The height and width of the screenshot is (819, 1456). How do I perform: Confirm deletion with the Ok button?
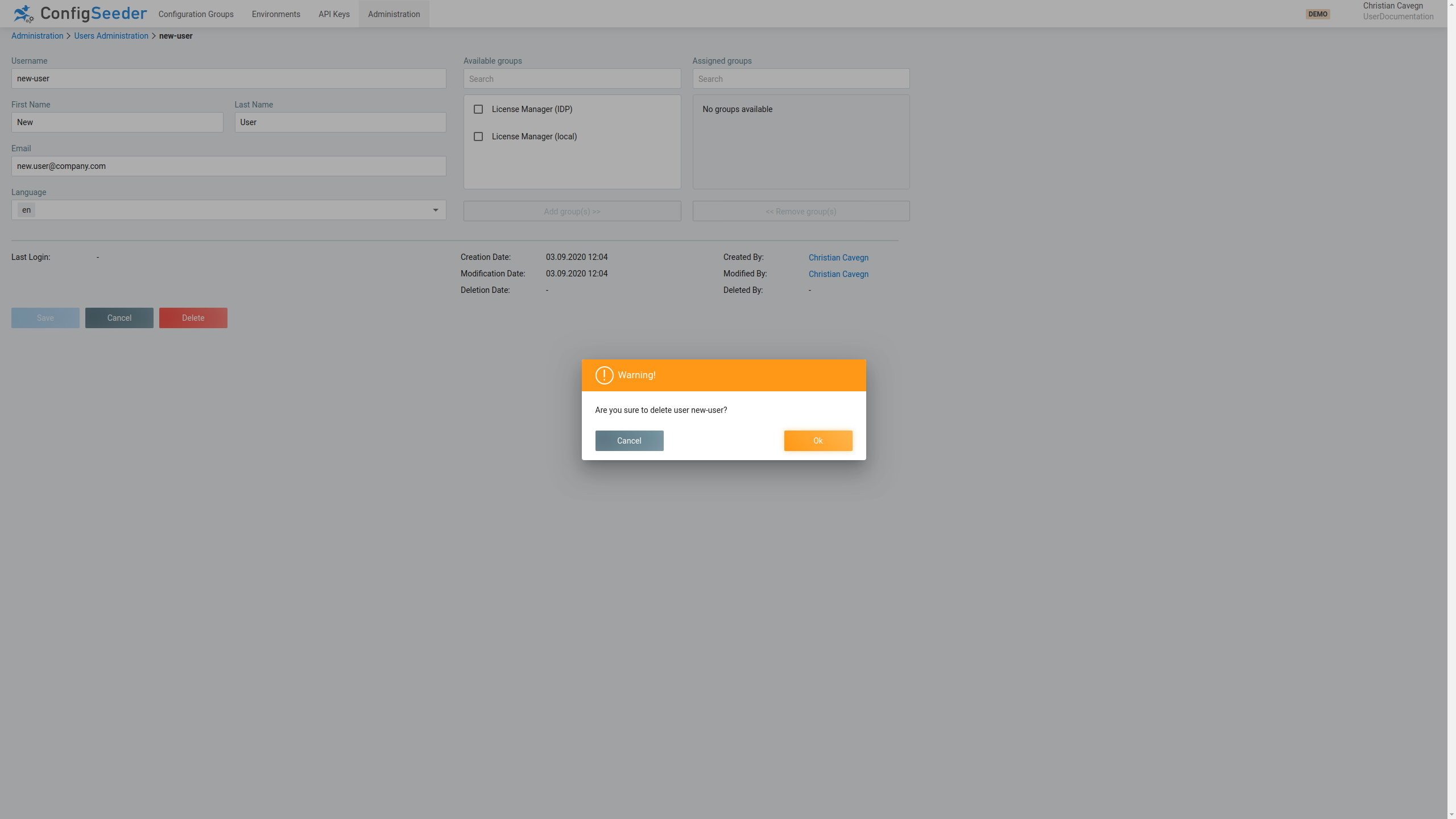coord(818,441)
